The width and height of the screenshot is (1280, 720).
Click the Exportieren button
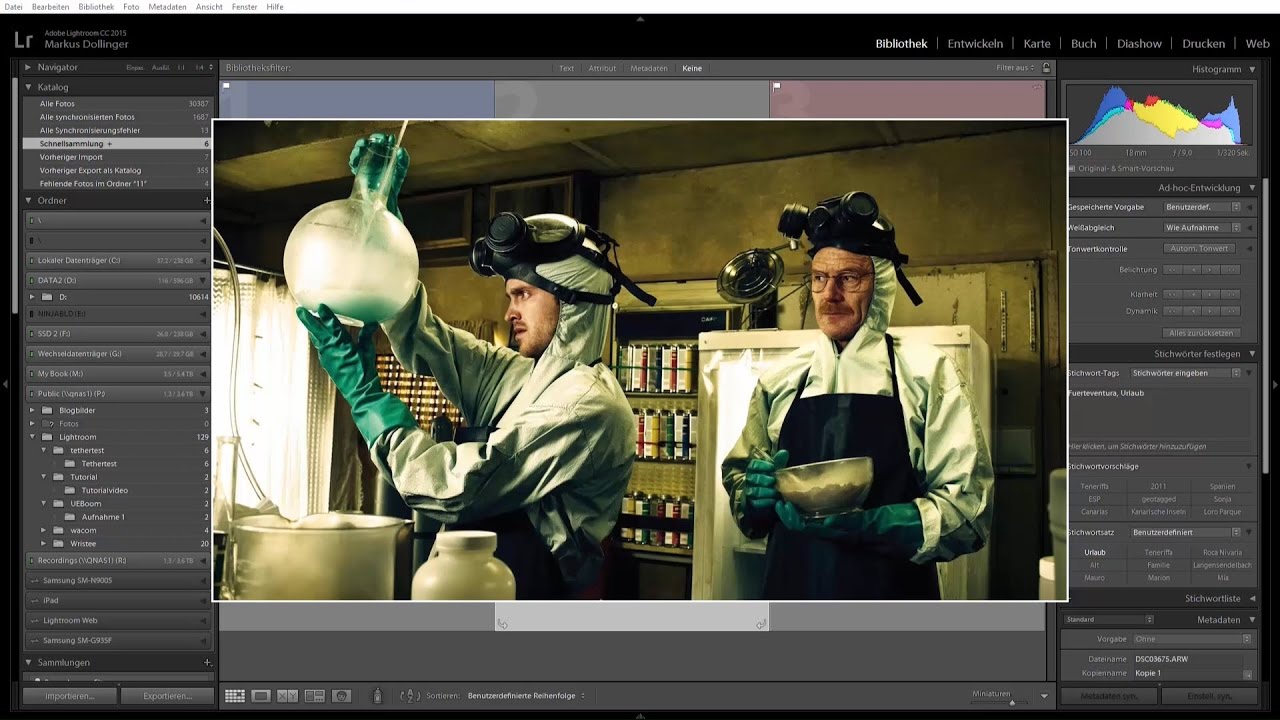[x=167, y=696]
